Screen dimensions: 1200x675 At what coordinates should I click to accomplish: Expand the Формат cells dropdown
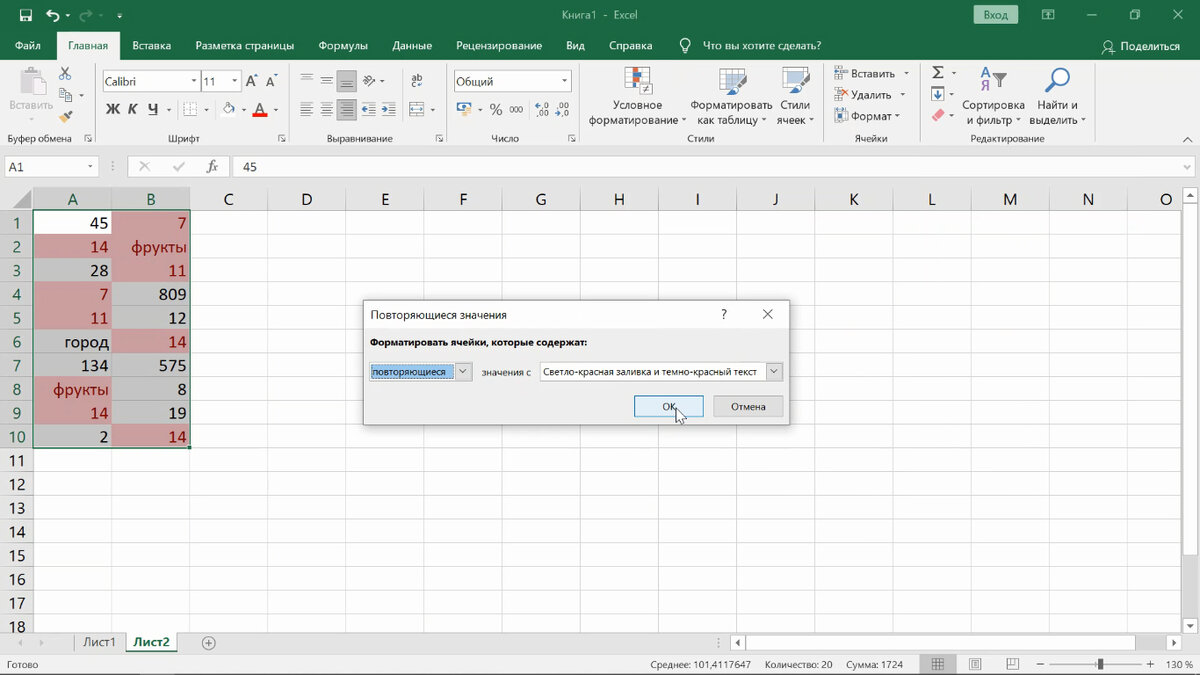[x=898, y=116]
